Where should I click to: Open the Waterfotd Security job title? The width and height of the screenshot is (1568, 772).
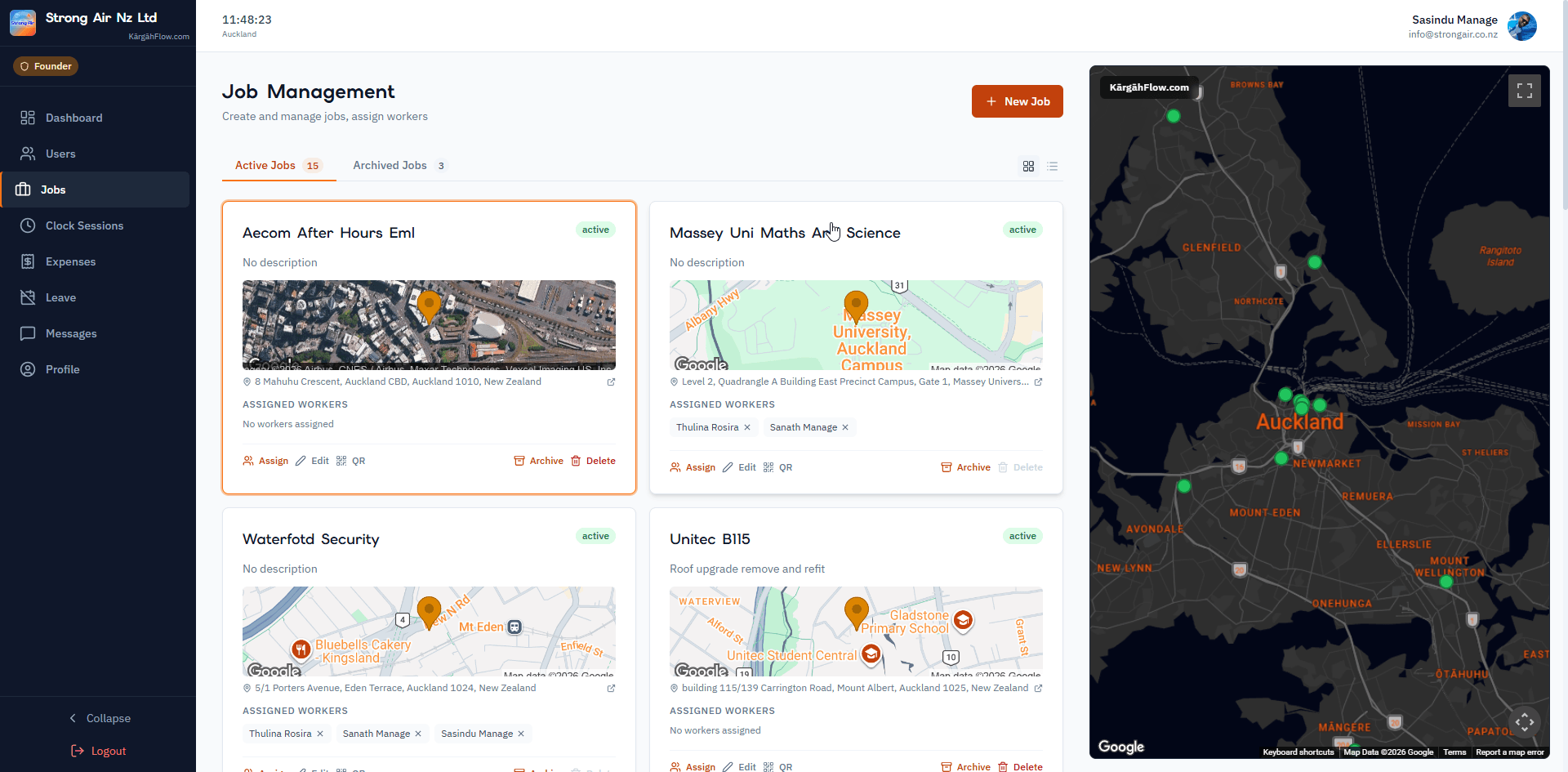[x=311, y=539]
